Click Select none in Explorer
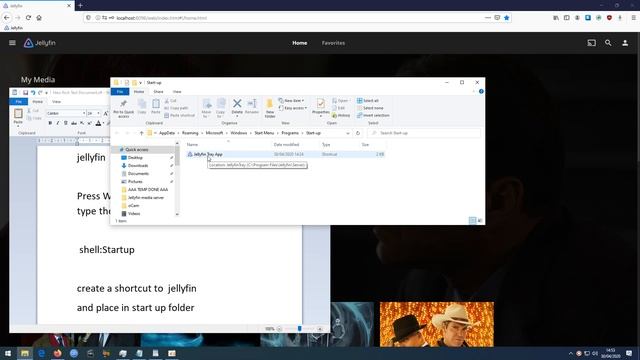This screenshot has width=640, height=360. pos(370,108)
